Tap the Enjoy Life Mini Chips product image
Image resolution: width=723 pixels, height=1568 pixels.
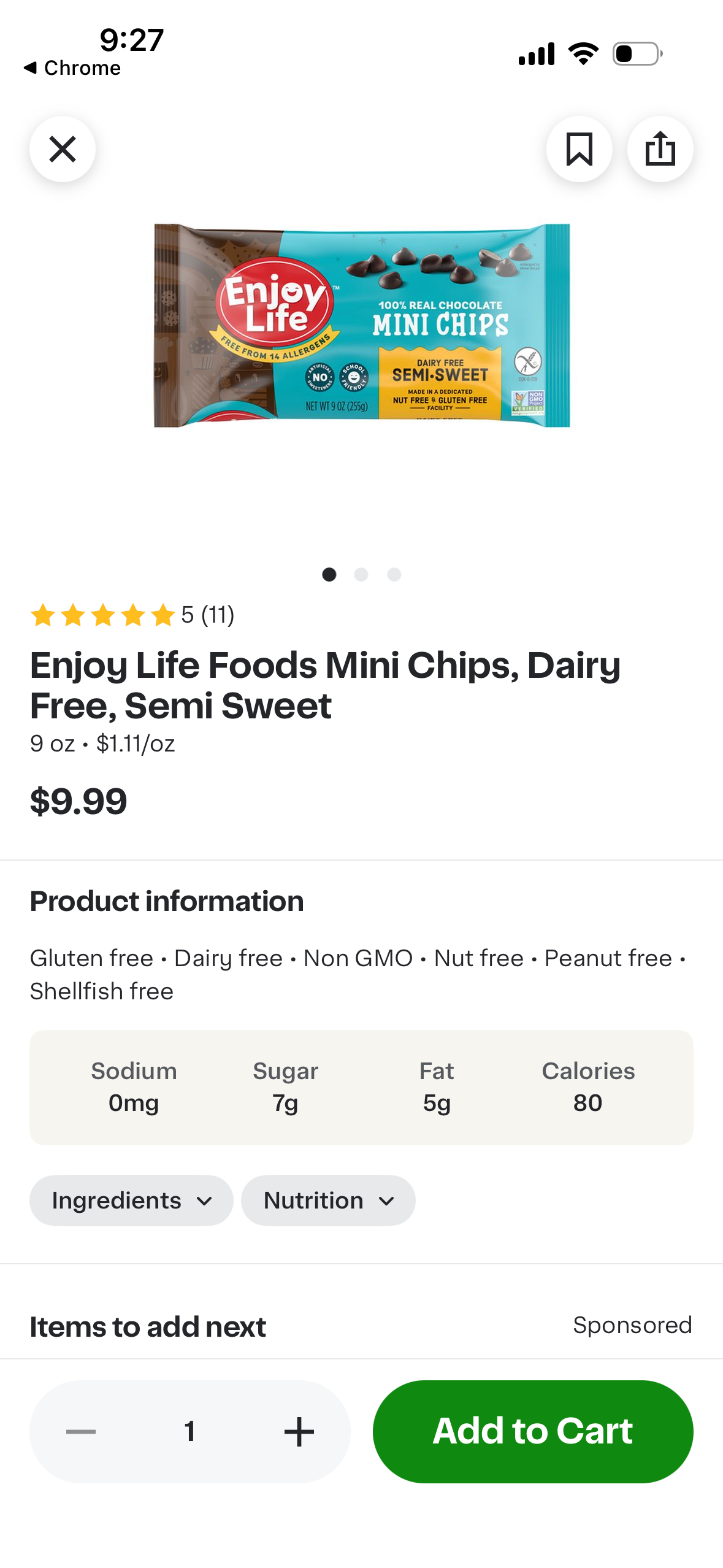362,326
